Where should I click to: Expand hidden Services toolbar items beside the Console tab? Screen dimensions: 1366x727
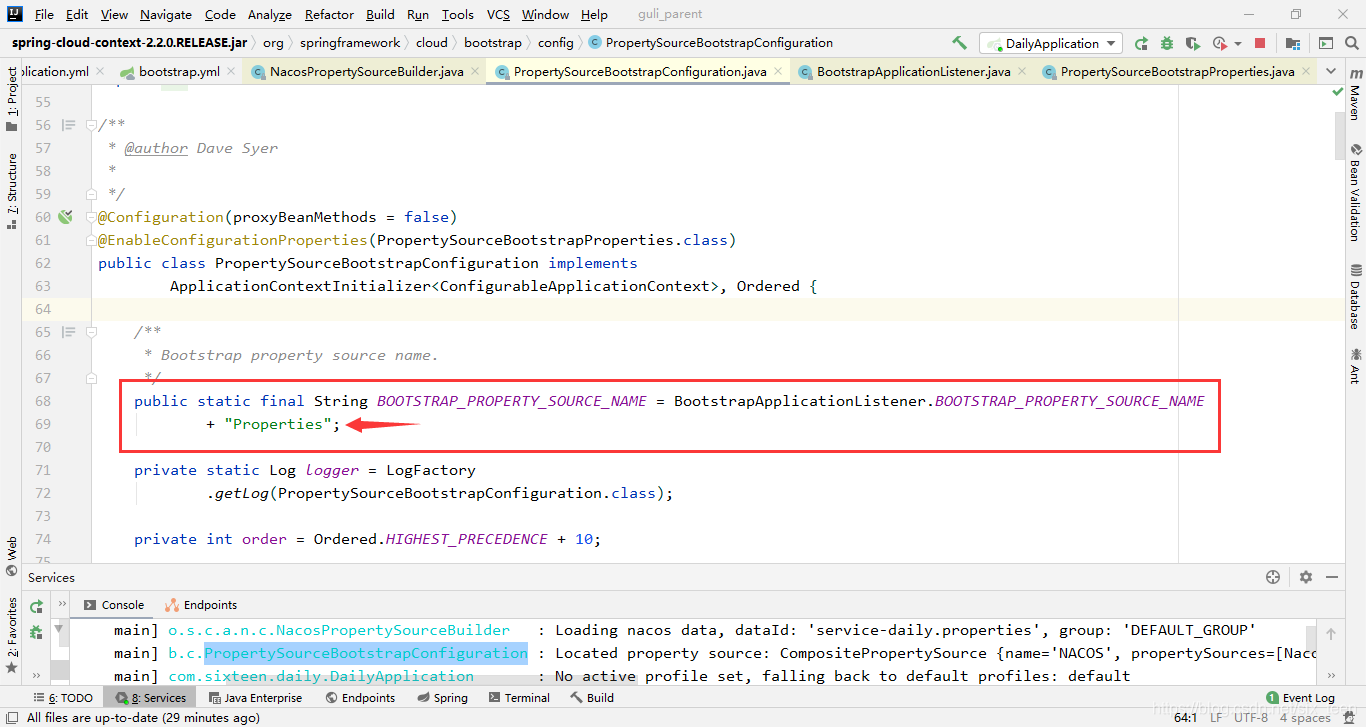point(62,605)
